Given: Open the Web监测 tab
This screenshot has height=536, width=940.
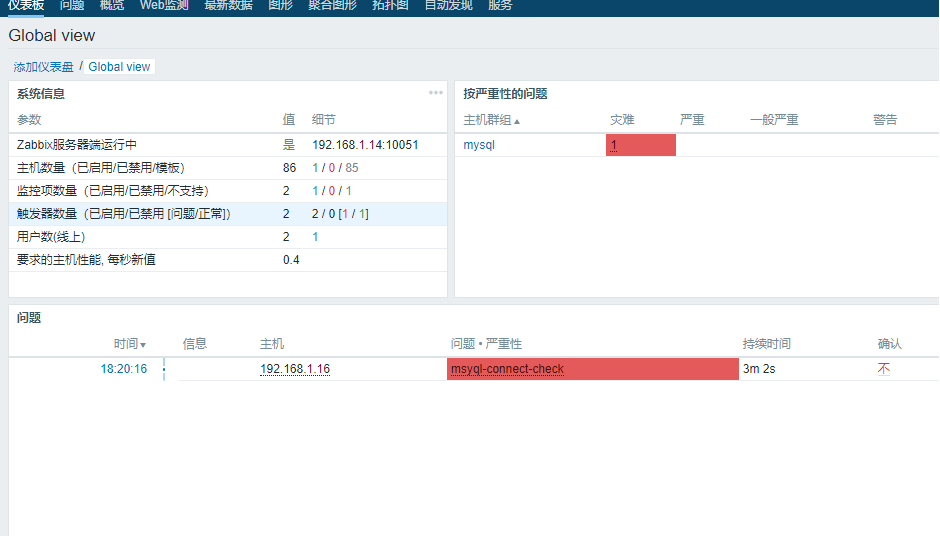Looking at the screenshot, I should pos(164,5).
